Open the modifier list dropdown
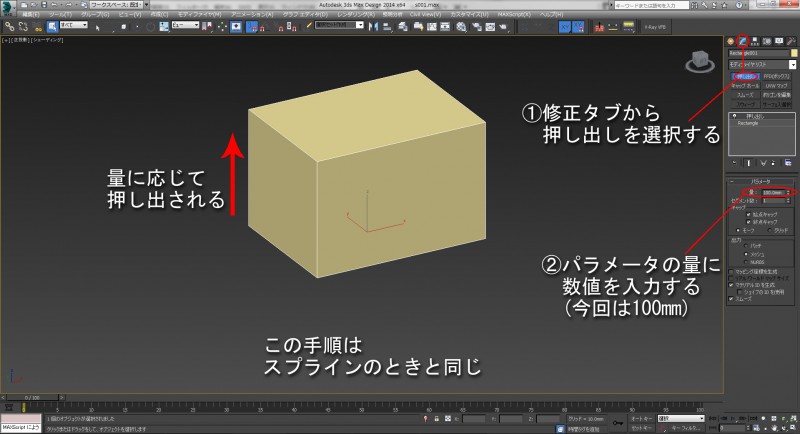The width and height of the screenshot is (800, 434). [x=761, y=63]
